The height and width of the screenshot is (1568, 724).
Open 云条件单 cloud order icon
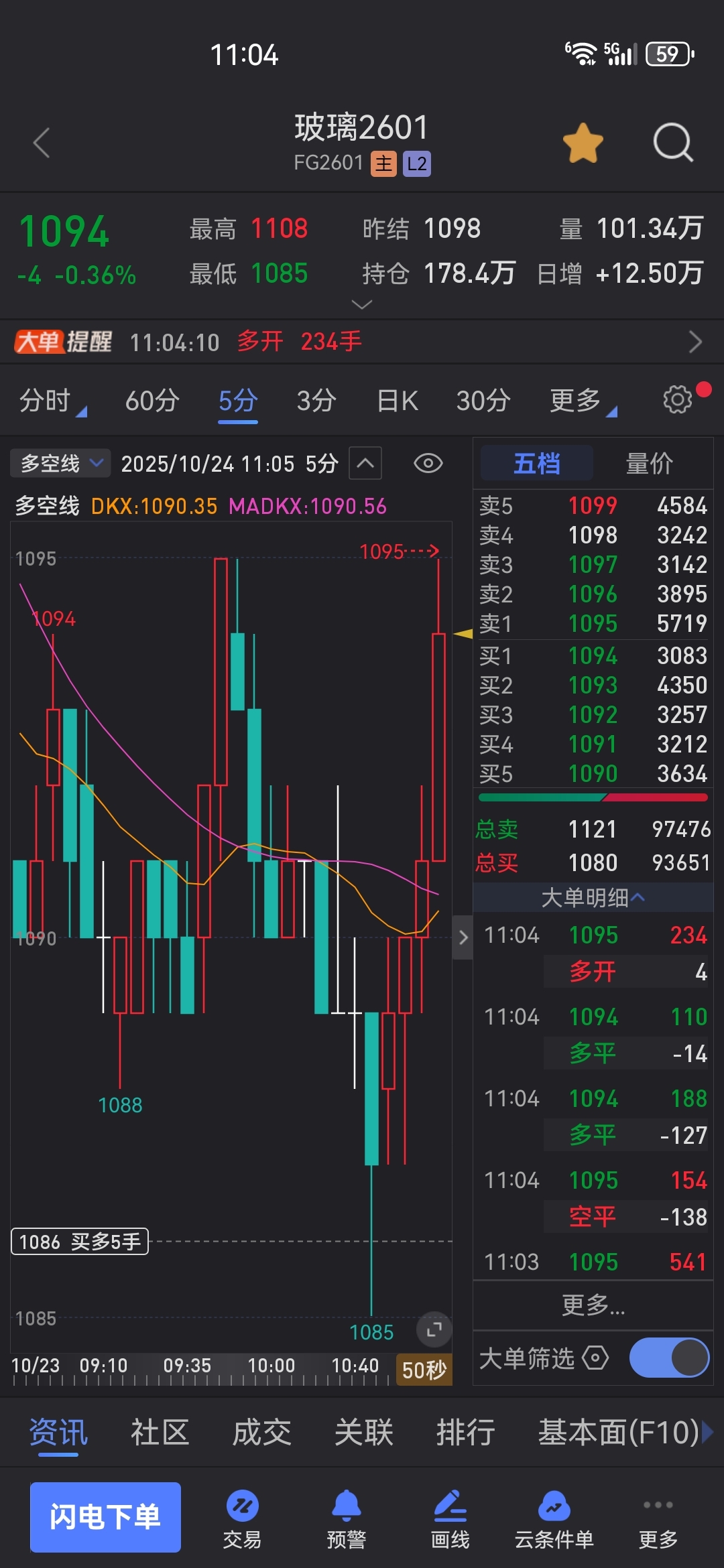(554, 1519)
